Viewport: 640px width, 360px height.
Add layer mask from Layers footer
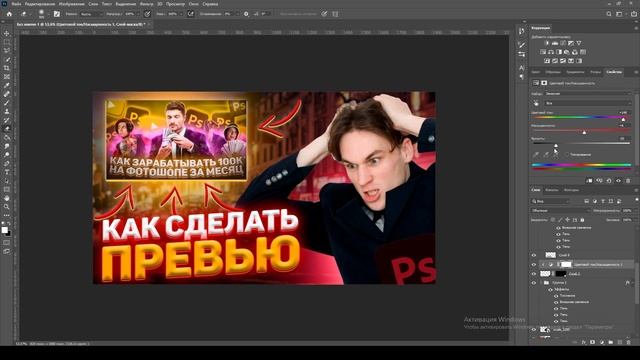point(593,342)
